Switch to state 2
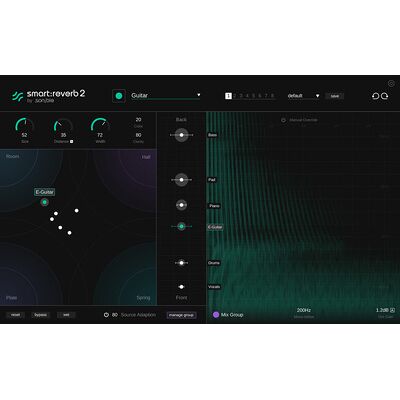Viewport: 400px width, 400px height. pyautogui.click(x=235, y=96)
